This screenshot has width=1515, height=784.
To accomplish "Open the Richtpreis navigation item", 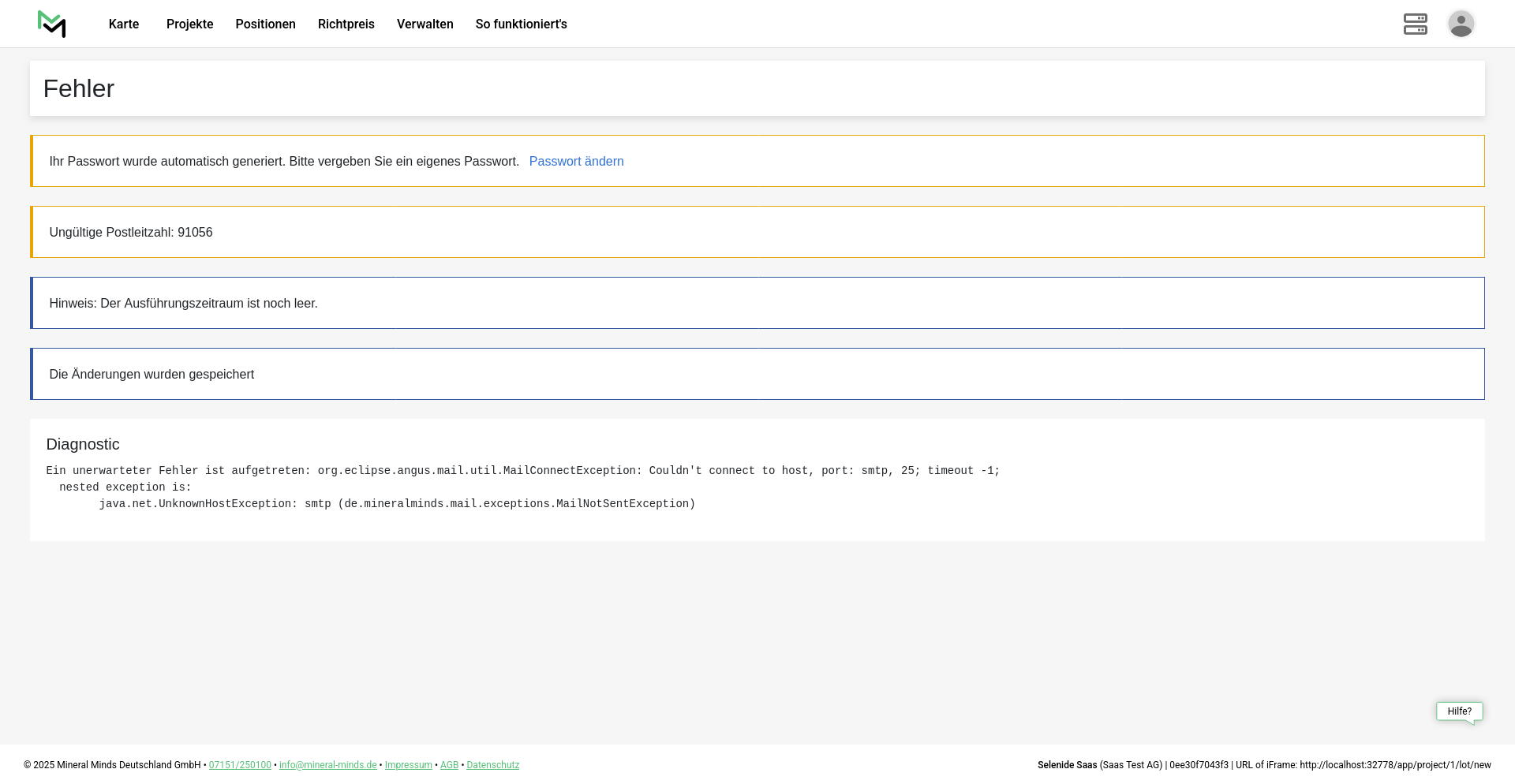I will pyautogui.click(x=346, y=24).
